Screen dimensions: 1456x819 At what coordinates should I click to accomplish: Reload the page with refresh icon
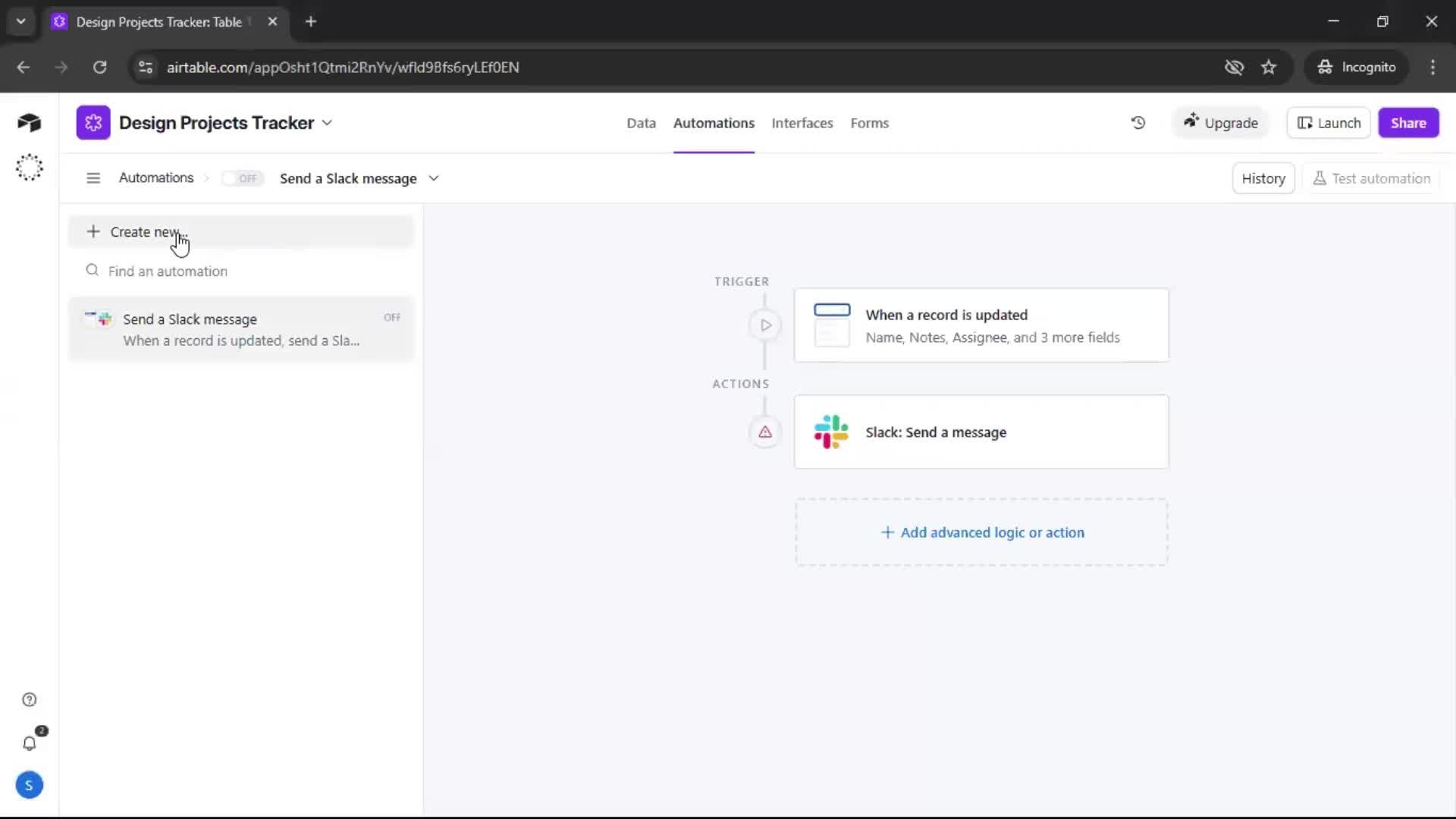coord(99,67)
